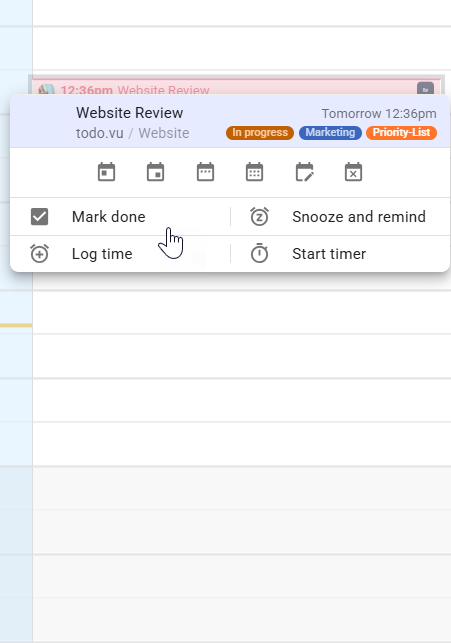Click the 'tomorrow' calendar icon, bottom-right square
Screen dimensions: 451x643
tap(156, 172)
